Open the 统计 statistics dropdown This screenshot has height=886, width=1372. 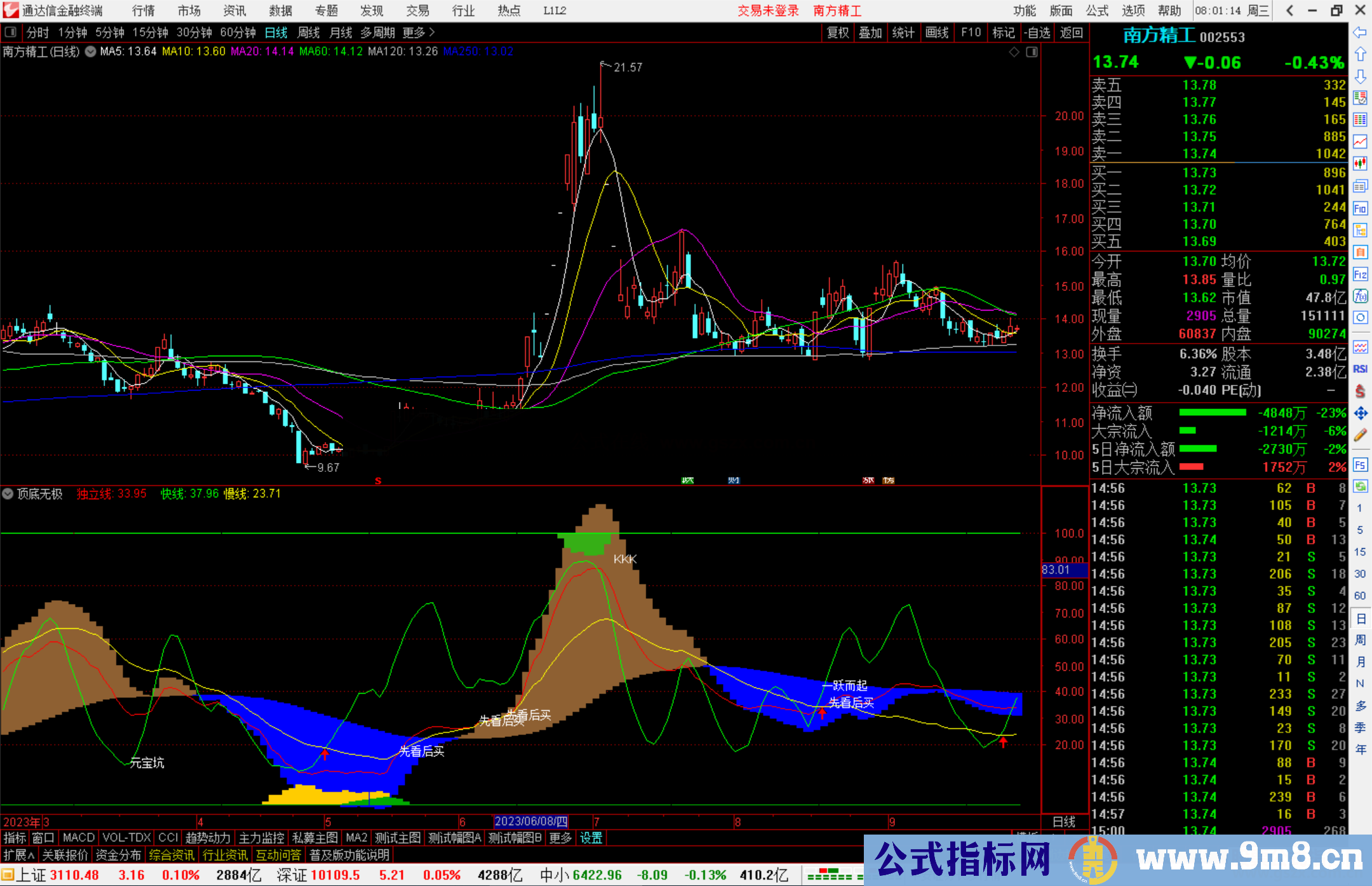click(903, 32)
